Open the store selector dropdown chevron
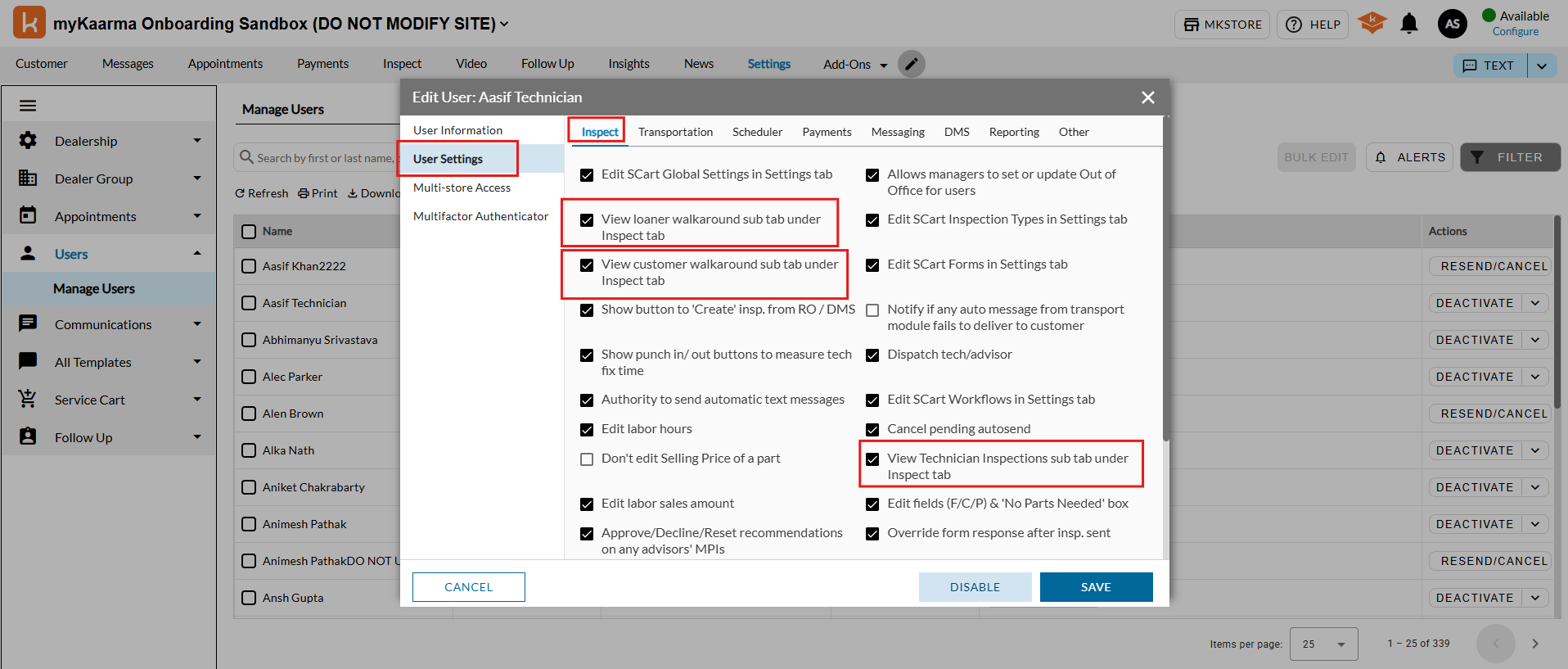The image size is (1568, 669). (505, 24)
